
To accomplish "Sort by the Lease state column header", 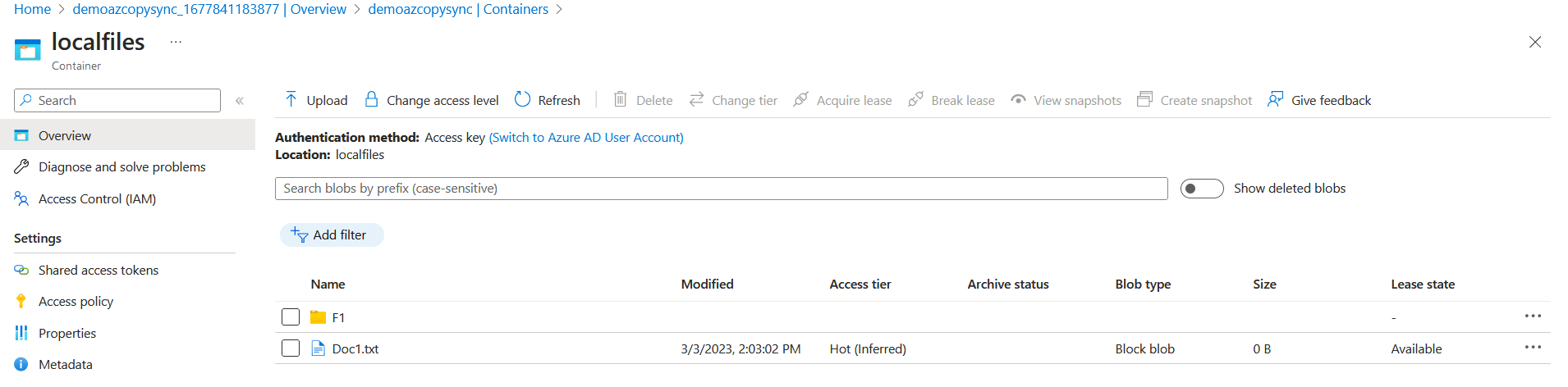I will [1423, 284].
